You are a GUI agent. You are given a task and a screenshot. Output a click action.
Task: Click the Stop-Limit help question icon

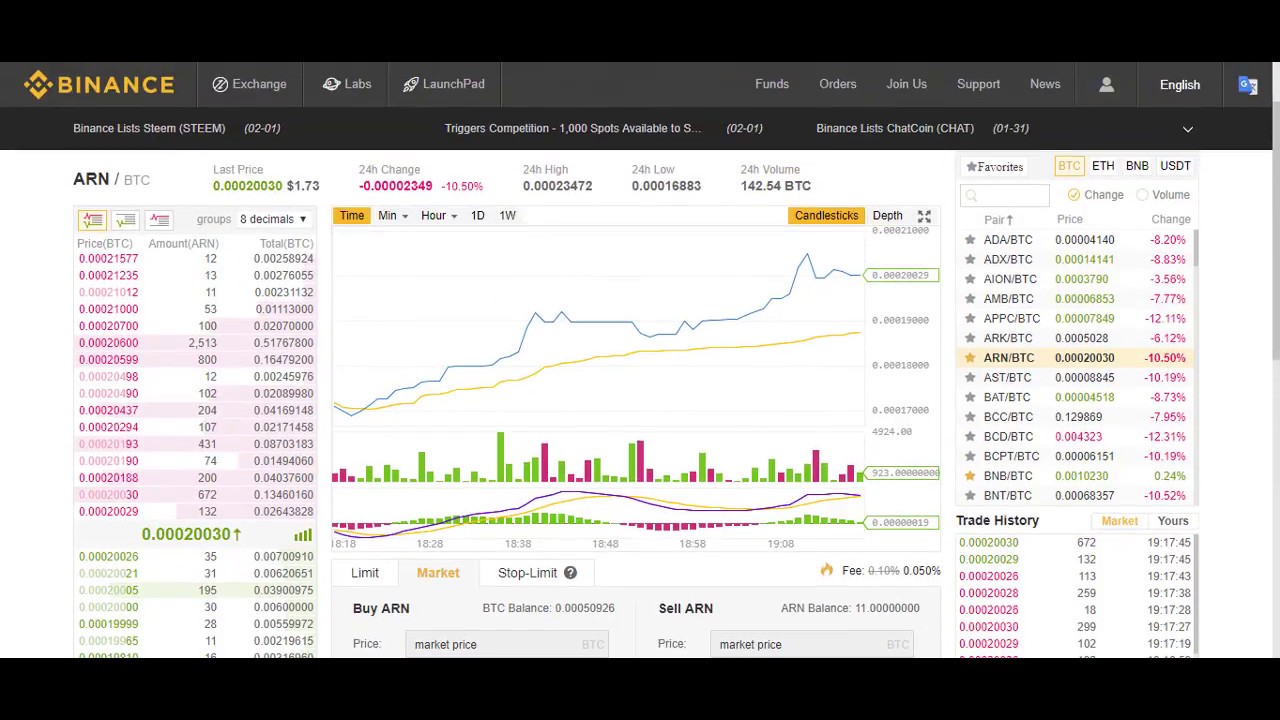pos(570,573)
